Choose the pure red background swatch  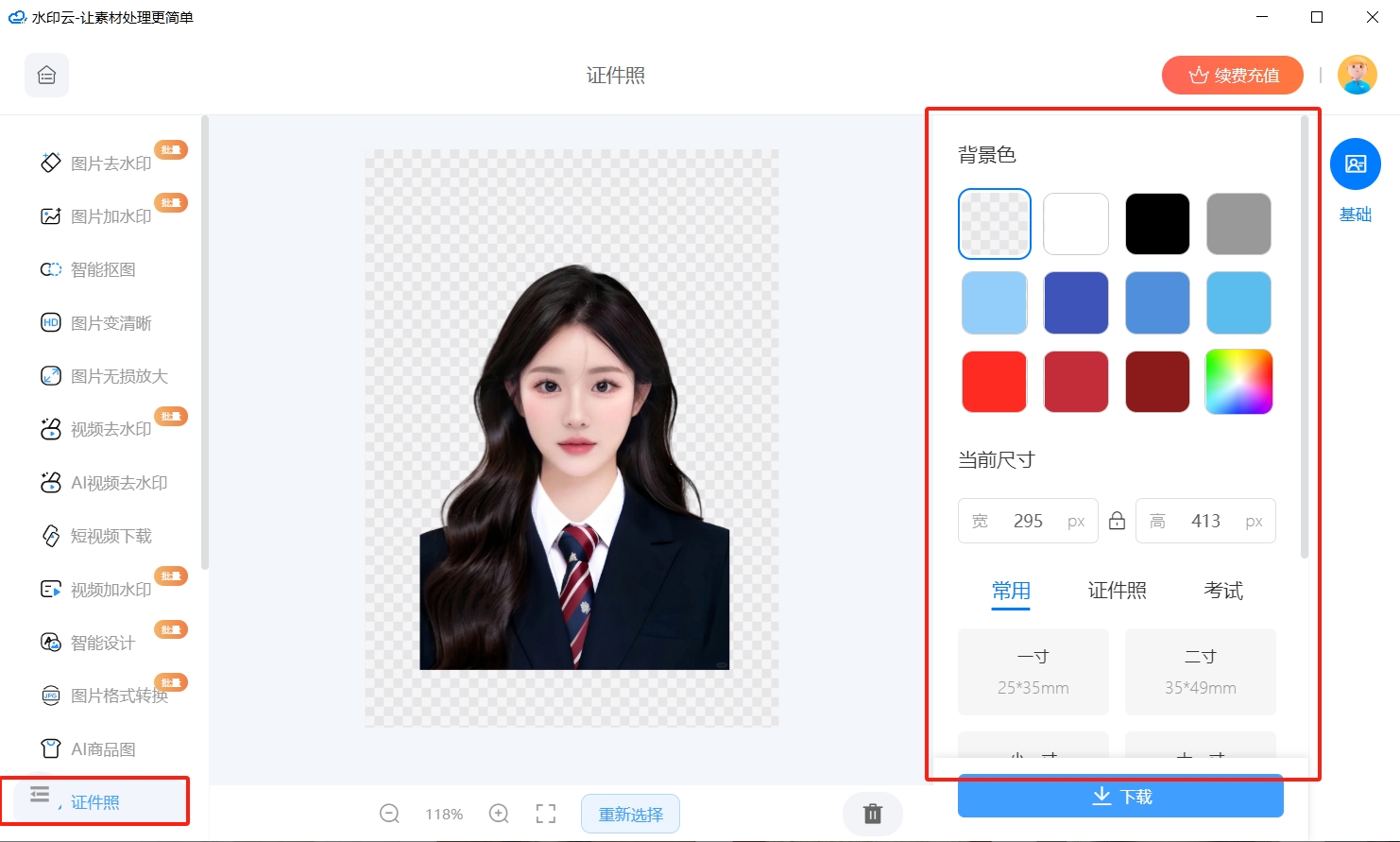pyautogui.click(x=994, y=382)
